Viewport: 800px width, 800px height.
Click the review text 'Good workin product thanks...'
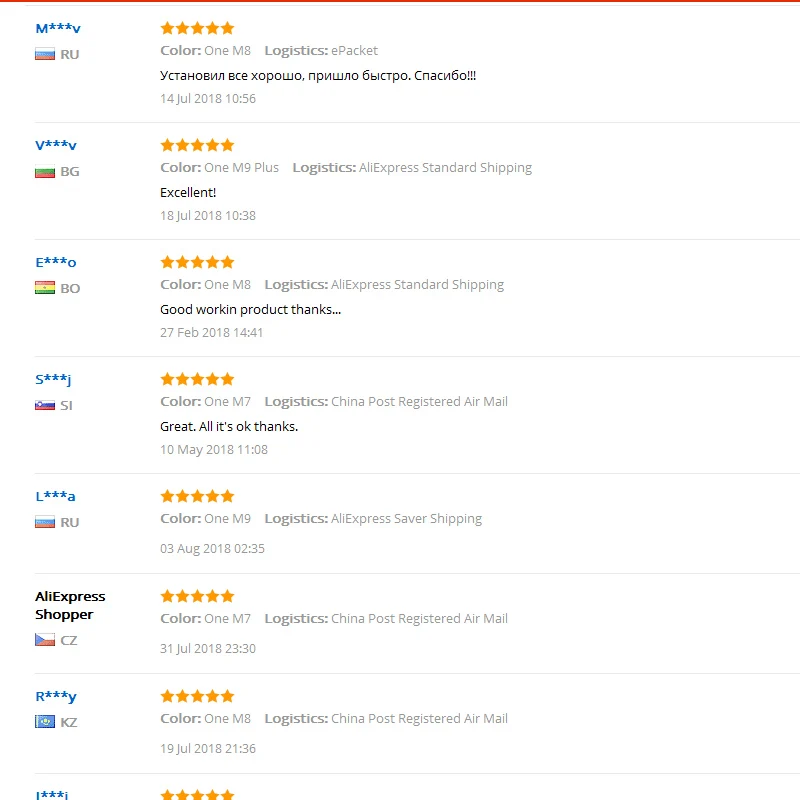point(251,310)
